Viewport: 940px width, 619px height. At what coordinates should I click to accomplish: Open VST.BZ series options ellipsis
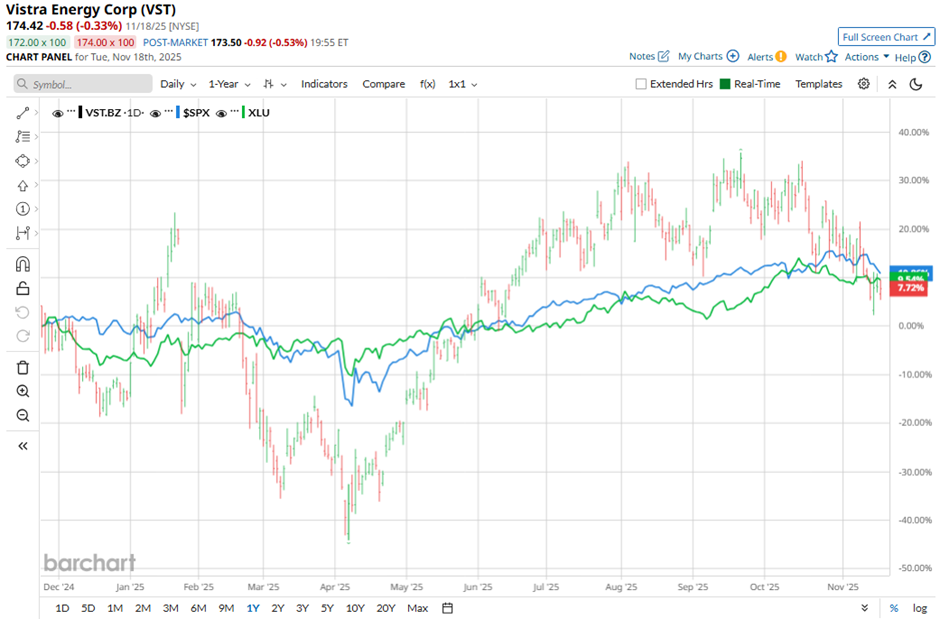click(71, 112)
